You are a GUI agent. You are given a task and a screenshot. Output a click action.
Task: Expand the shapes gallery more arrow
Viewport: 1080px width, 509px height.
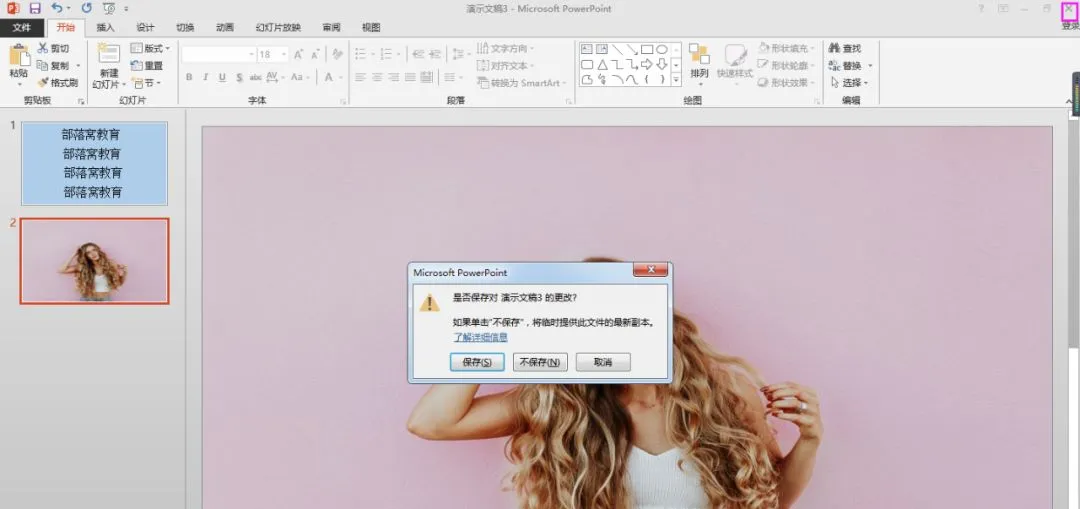(676, 81)
